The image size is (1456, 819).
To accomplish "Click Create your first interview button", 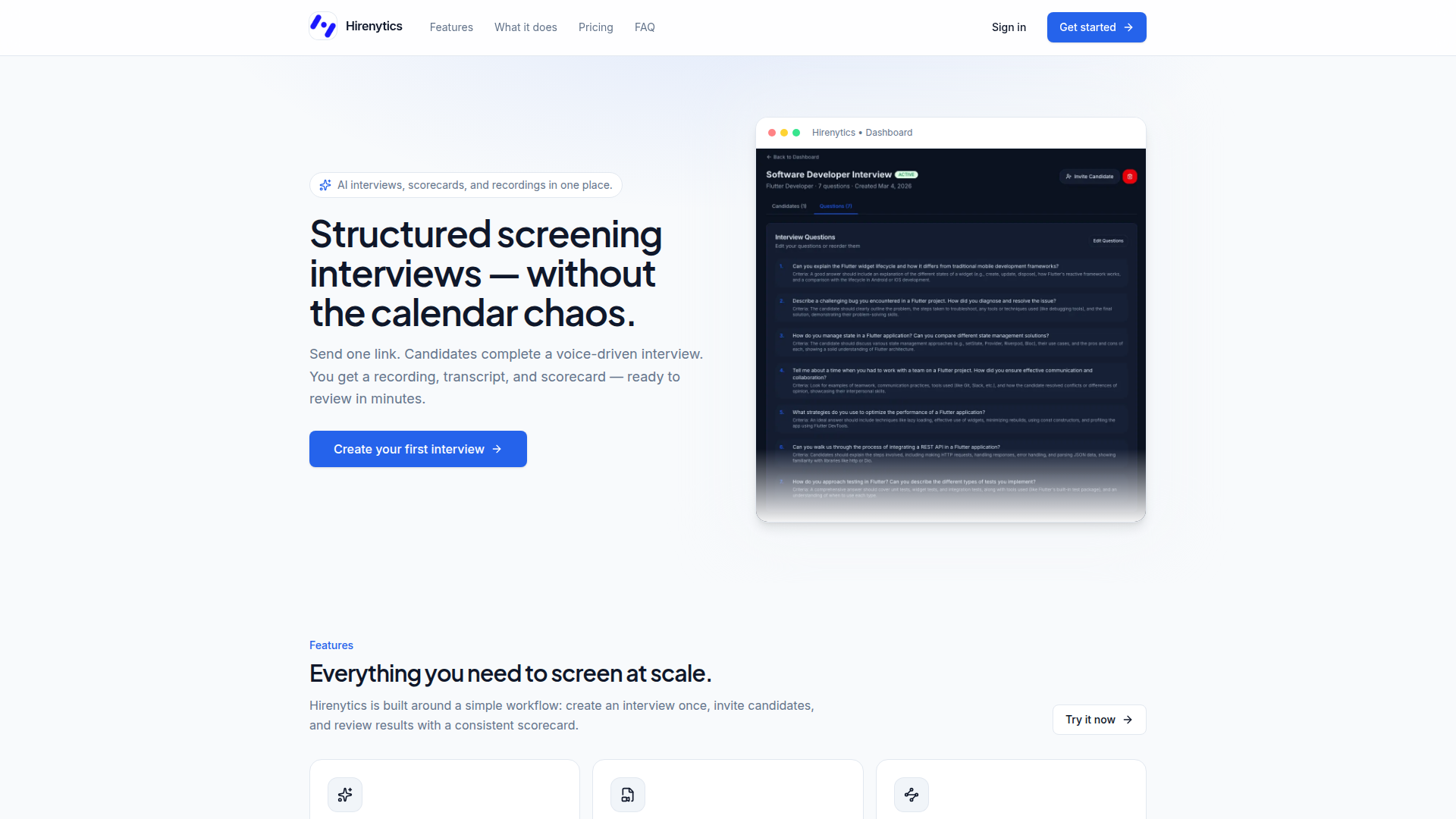I will [x=418, y=449].
